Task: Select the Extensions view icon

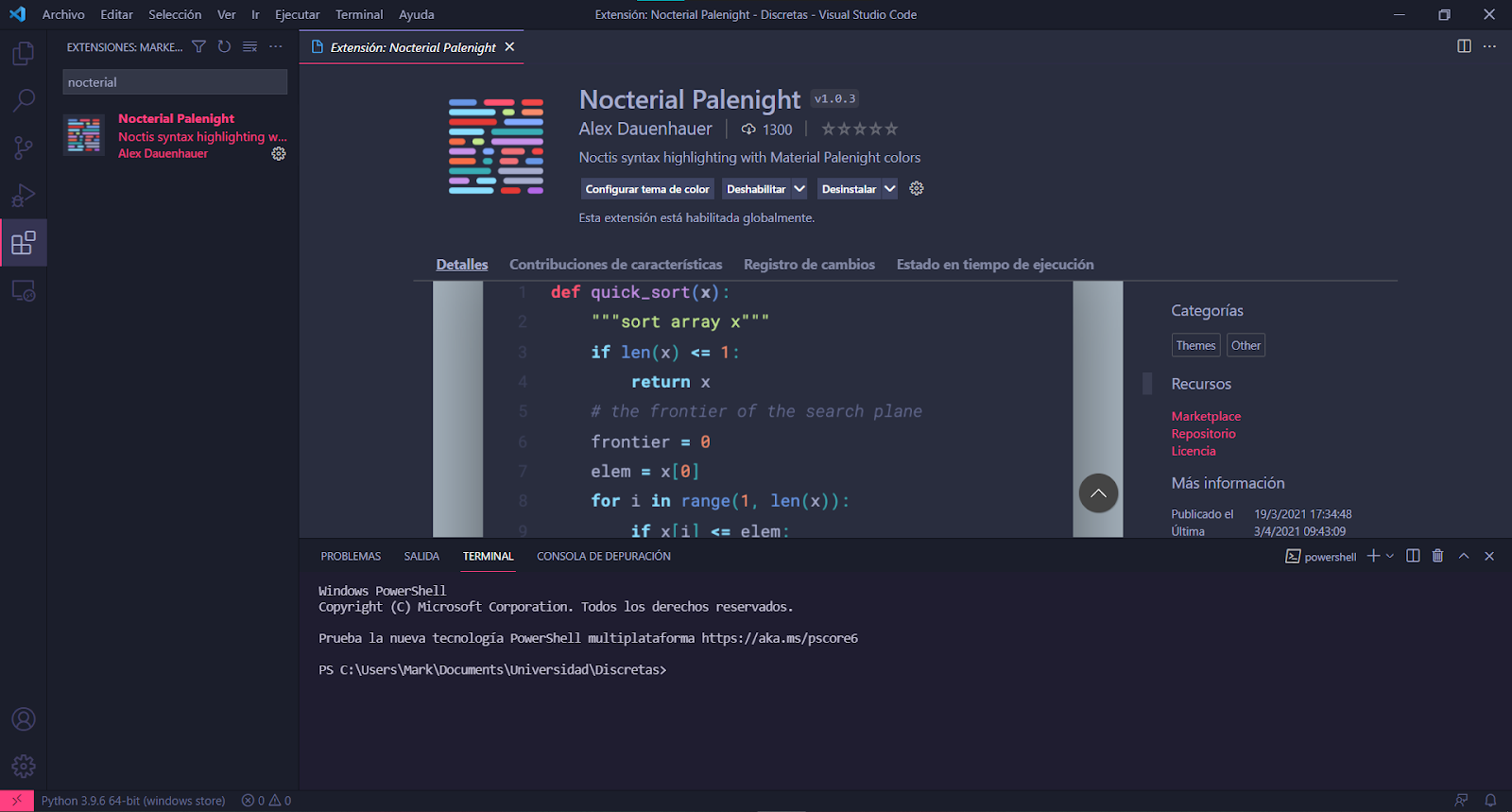Action: (x=24, y=243)
